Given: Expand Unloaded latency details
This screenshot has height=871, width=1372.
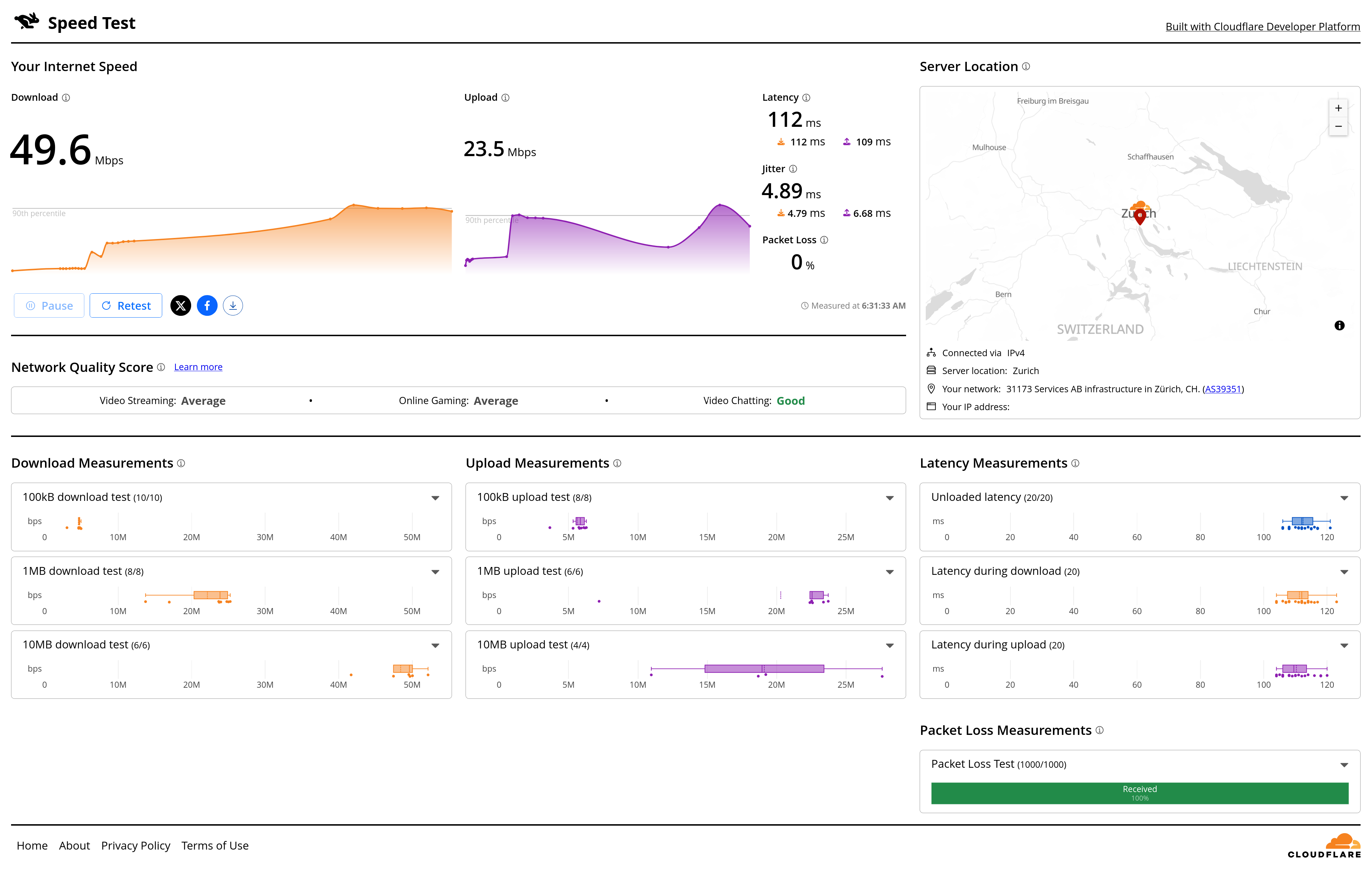Looking at the screenshot, I should pos(1344,498).
